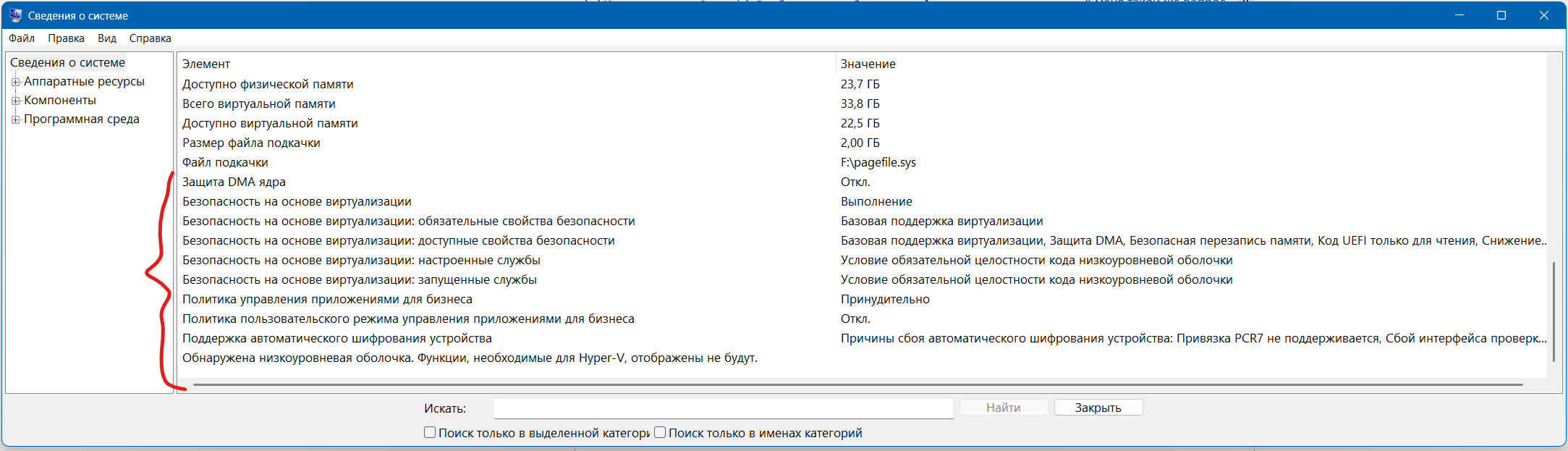
Task: Click the Закрыть button
Action: (x=1098, y=408)
